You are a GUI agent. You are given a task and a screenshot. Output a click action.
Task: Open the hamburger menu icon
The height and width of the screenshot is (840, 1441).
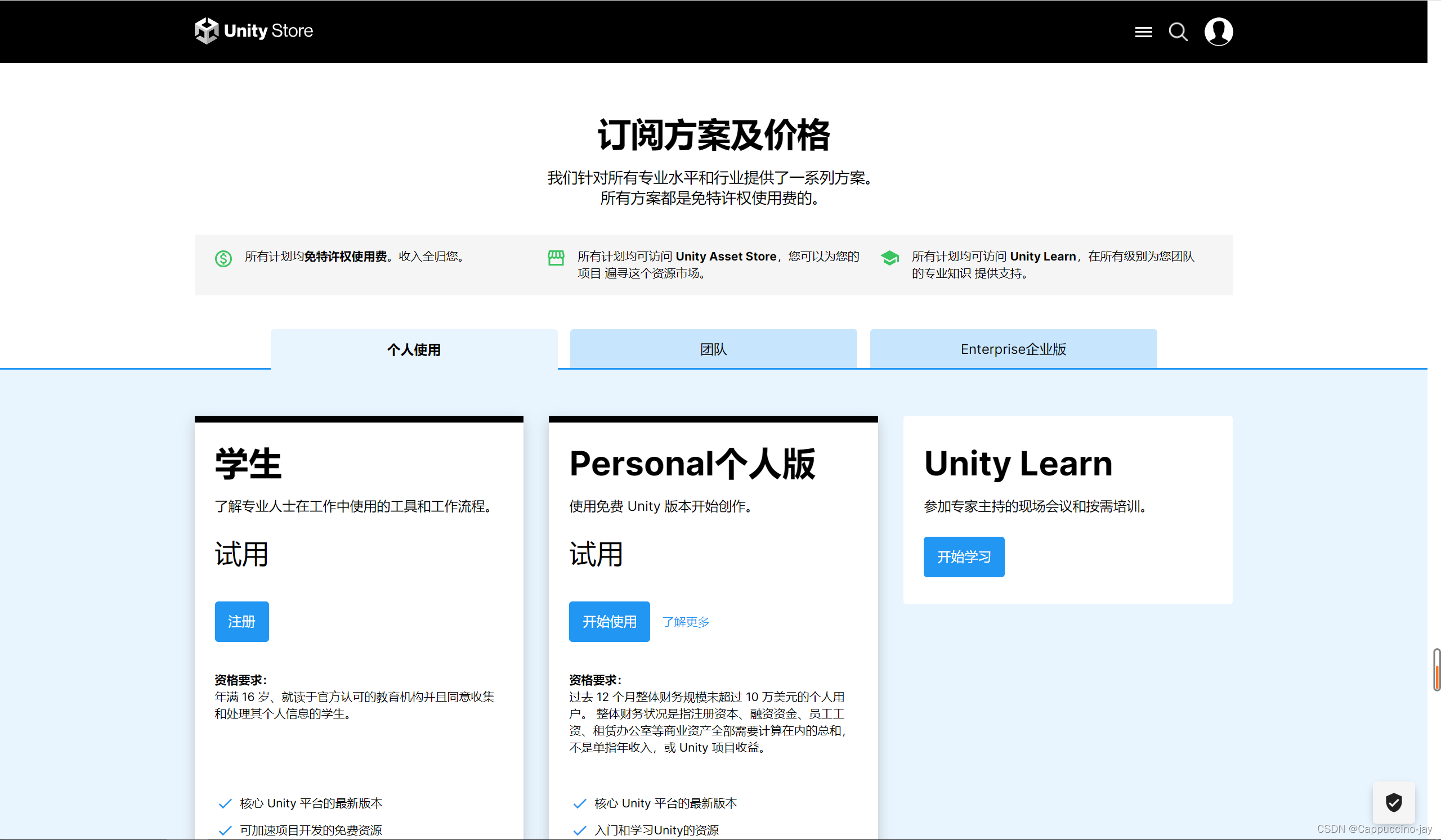(x=1143, y=32)
